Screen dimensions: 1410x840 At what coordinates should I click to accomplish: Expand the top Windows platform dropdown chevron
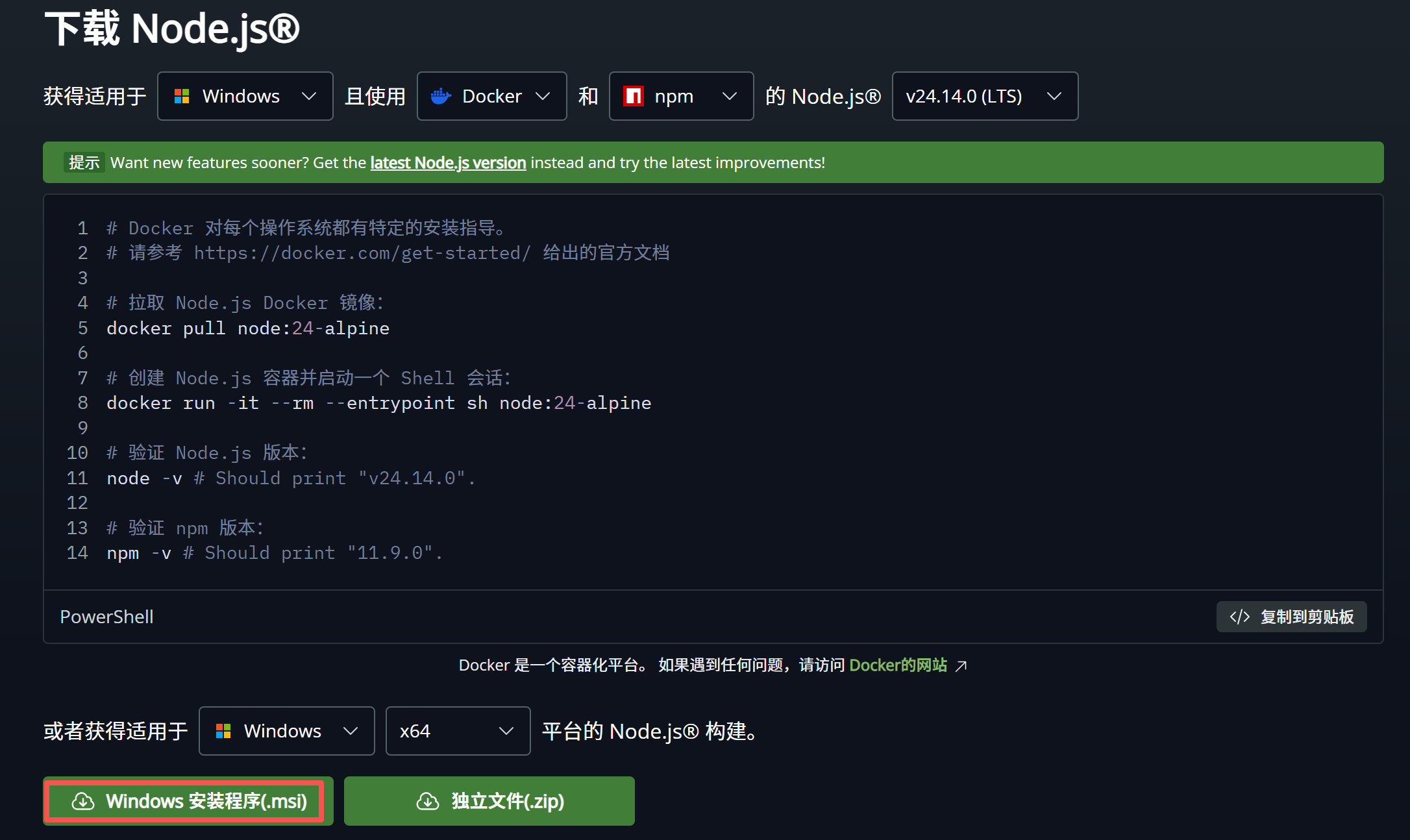click(x=309, y=96)
